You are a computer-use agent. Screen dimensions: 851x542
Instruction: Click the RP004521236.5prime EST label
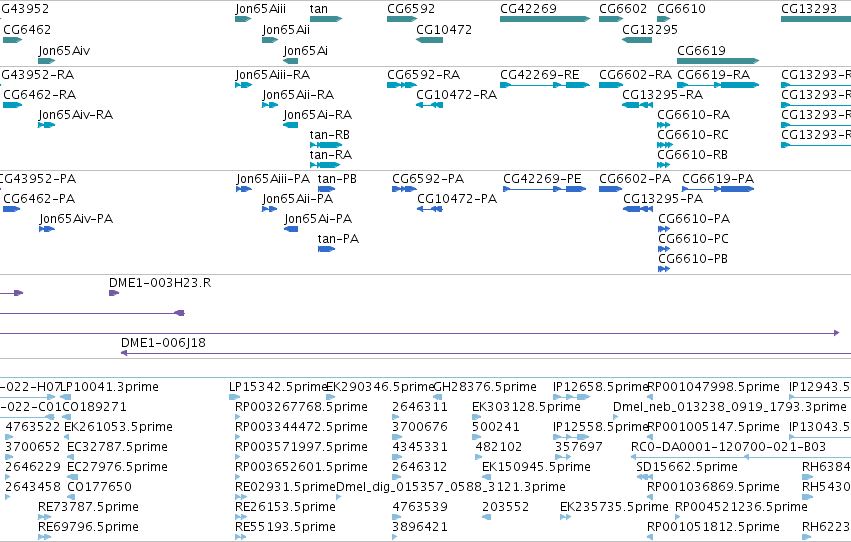pos(741,507)
